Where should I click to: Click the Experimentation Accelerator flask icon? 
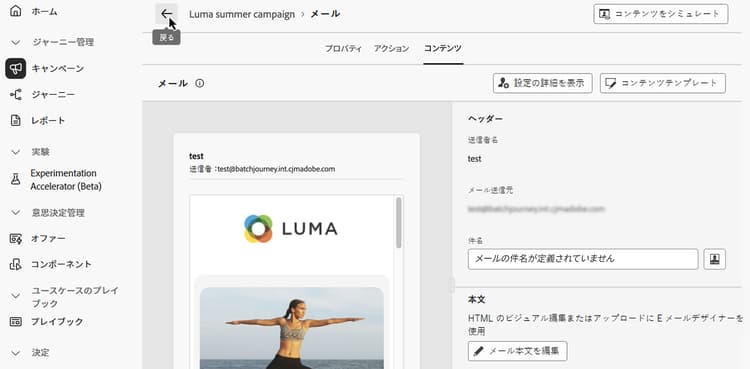tap(16, 179)
